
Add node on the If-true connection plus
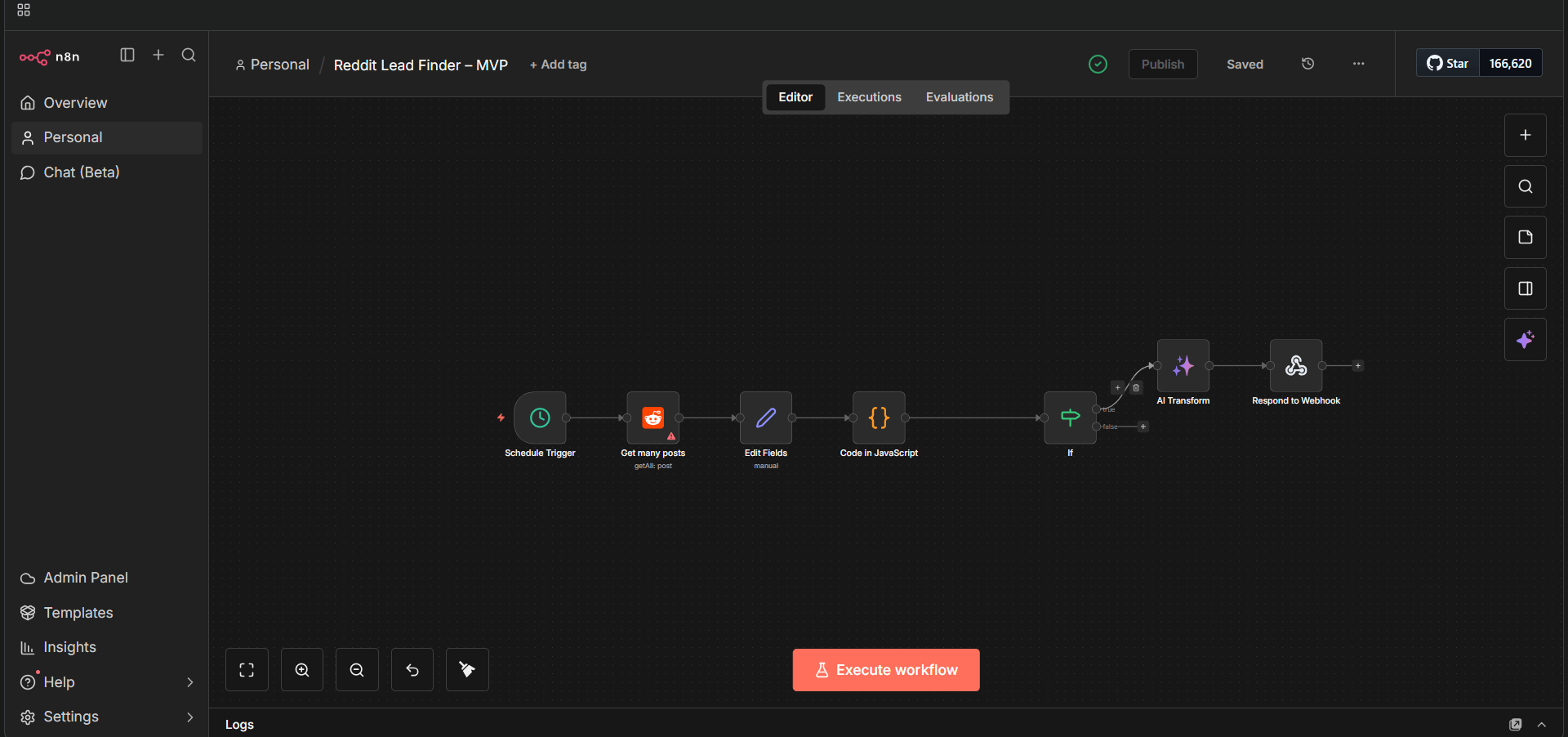click(x=1117, y=387)
